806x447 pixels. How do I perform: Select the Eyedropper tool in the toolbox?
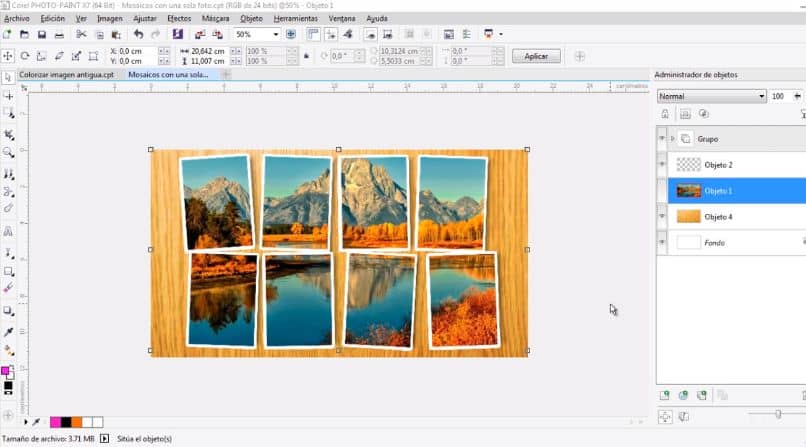coord(8,332)
